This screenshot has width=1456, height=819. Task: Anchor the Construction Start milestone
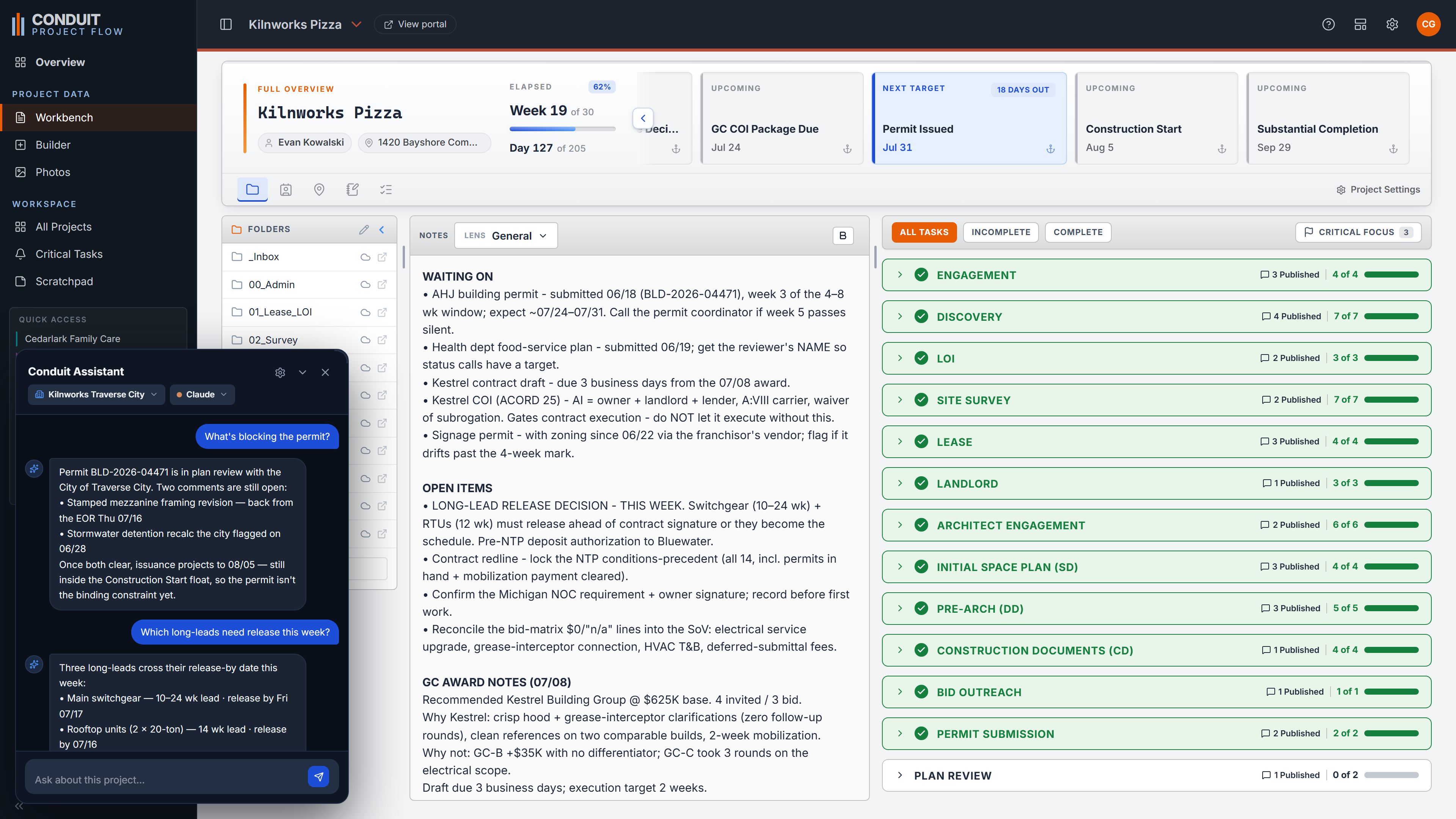coord(1222,149)
